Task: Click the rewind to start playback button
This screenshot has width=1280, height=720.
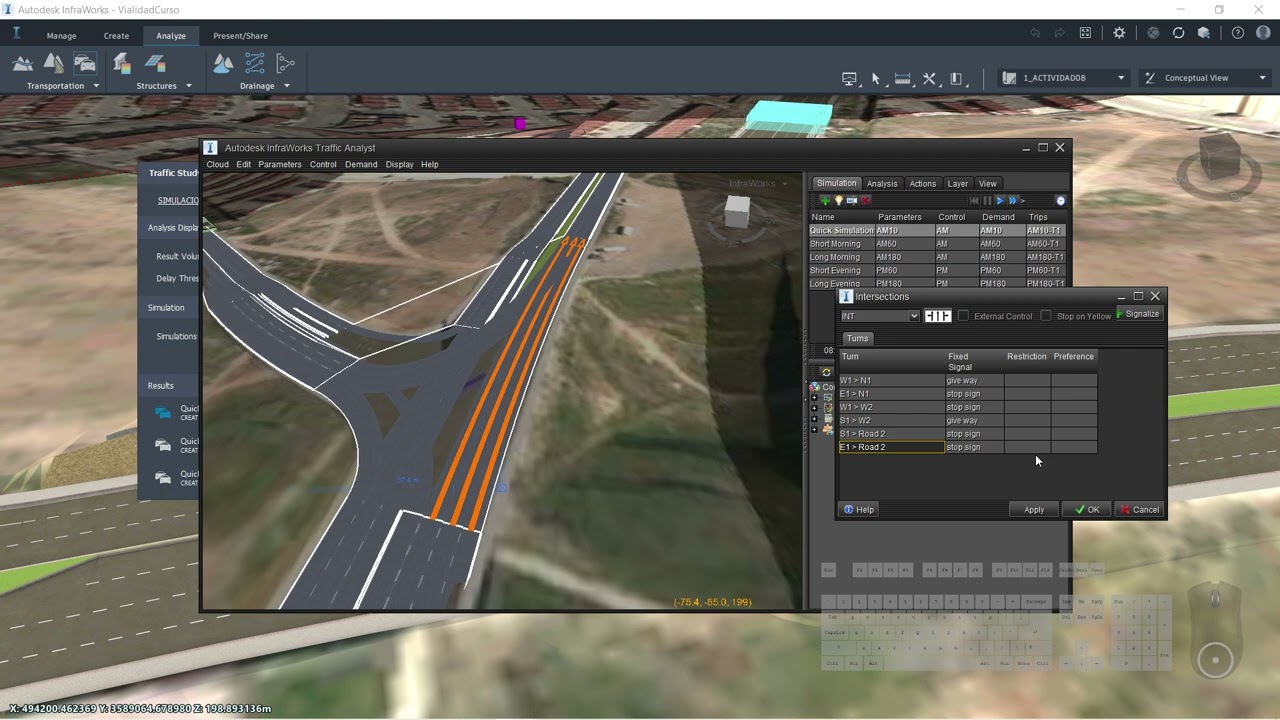Action: point(974,201)
